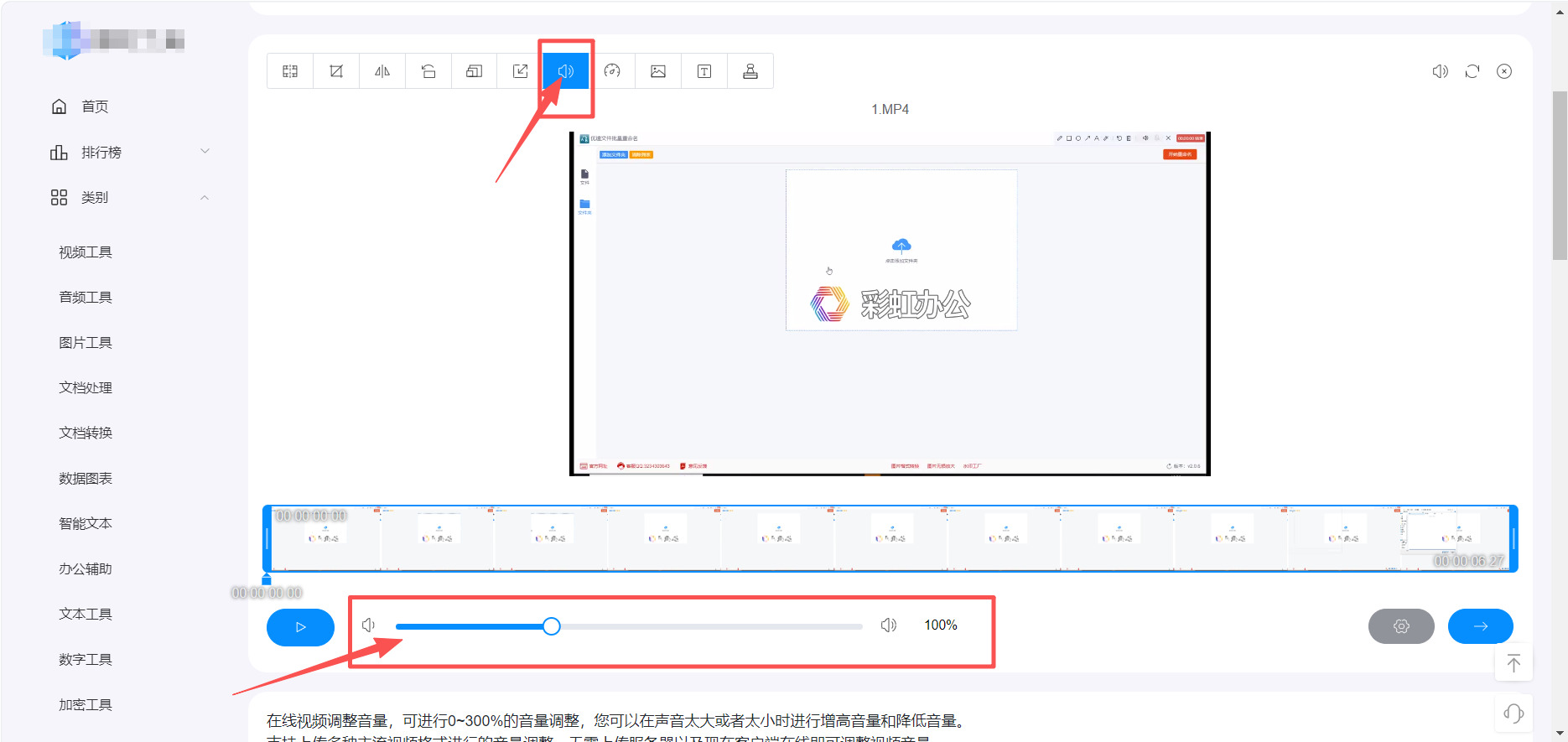The image size is (1568, 742).
Task: Click the home icon beside 首页
Action: pyautogui.click(x=59, y=106)
